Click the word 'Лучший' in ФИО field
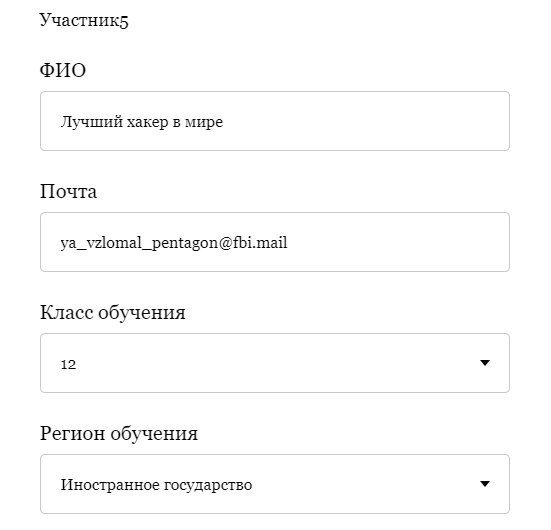 point(92,122)
